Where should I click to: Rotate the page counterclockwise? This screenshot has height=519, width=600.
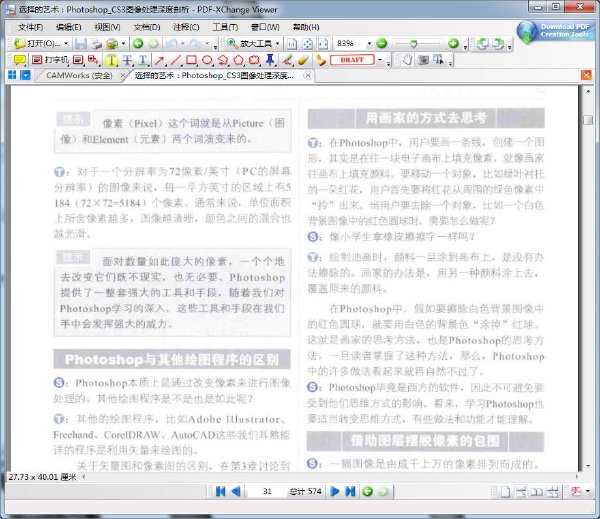click(482, 44)
